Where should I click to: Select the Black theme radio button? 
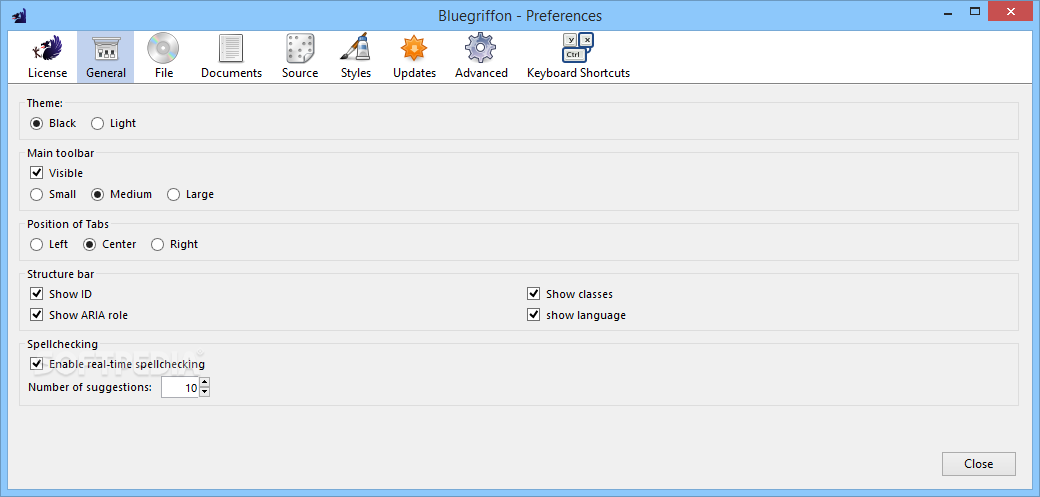(x=36, y=123)
